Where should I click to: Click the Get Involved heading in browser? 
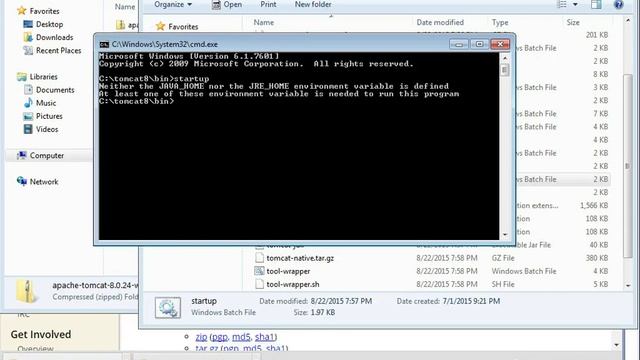[x=41, y=334]
